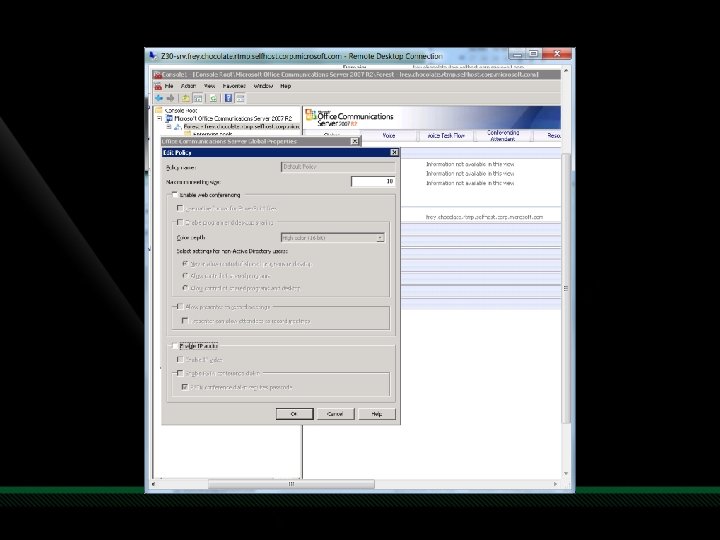Switch to the Voice tab
The image size is (720, 540).
pos(389,135)
